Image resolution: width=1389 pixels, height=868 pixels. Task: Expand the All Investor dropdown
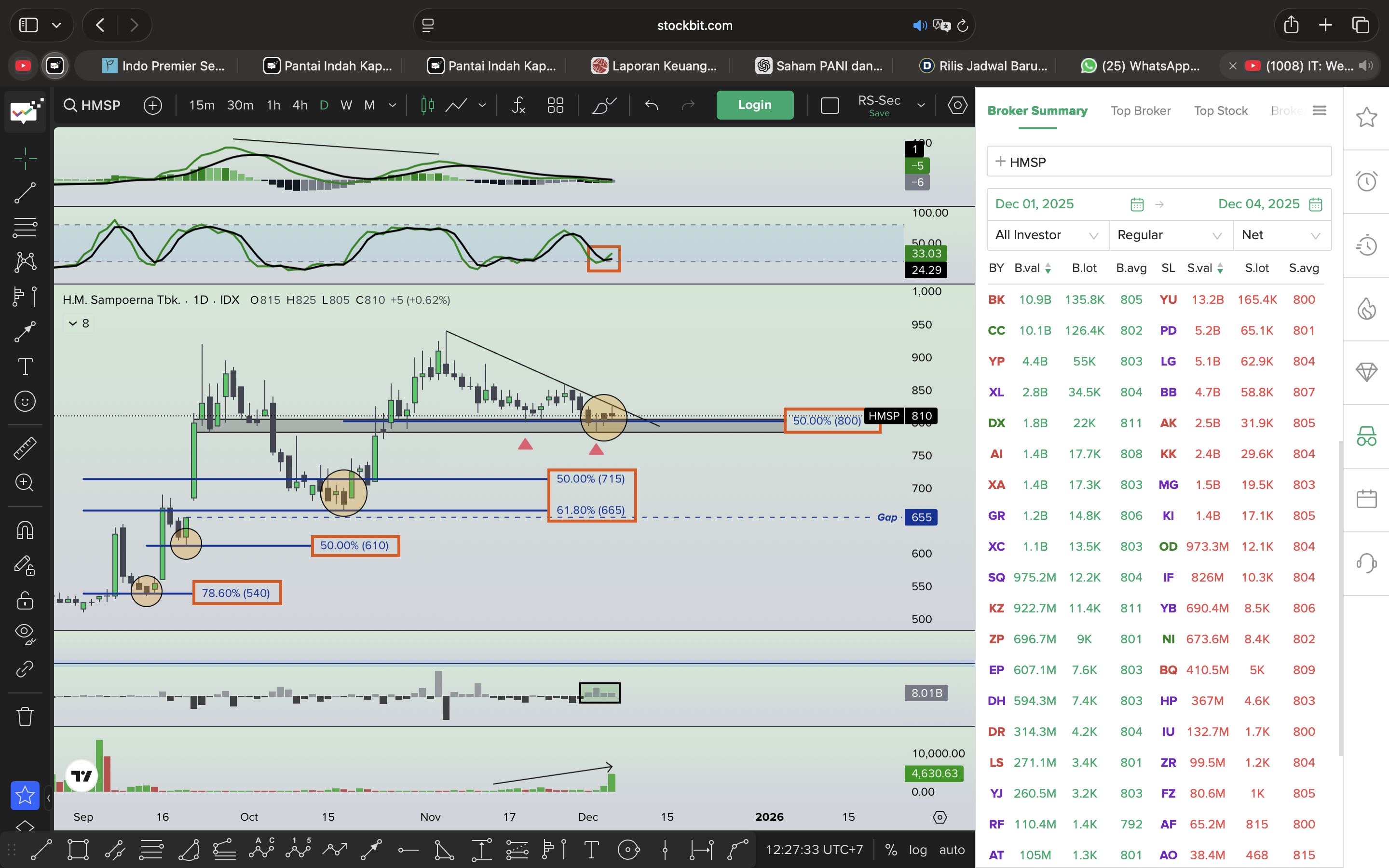pos(1047,235)
